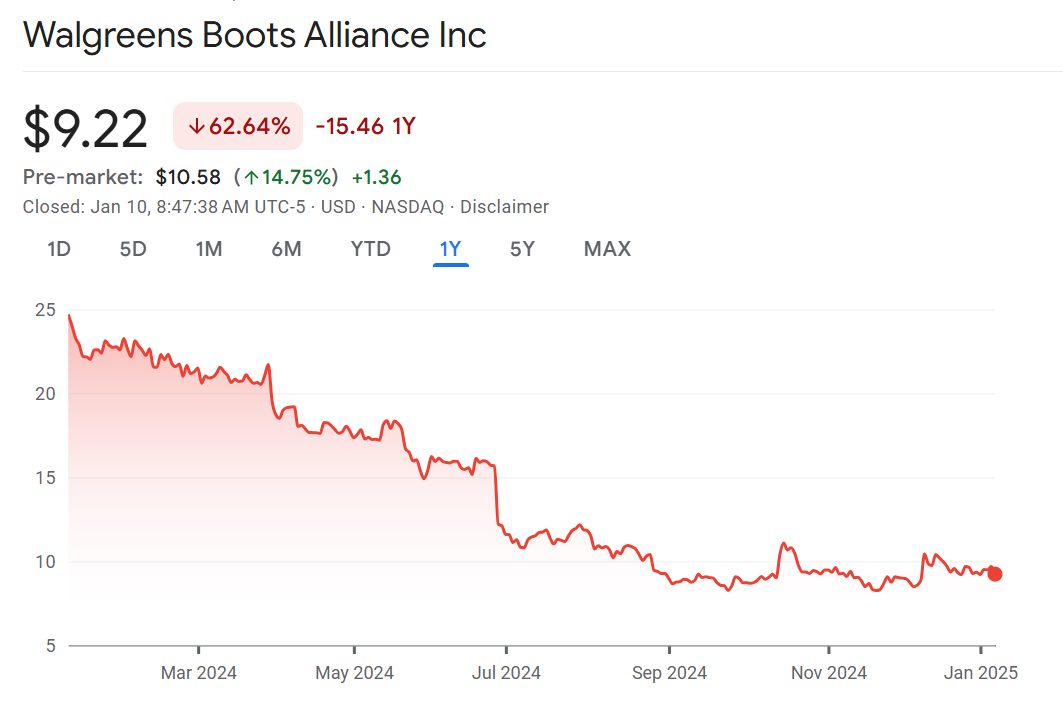Click the Nov 2024 axis label
Viewport: 1063px width, 718px height.
pos(829,673)
